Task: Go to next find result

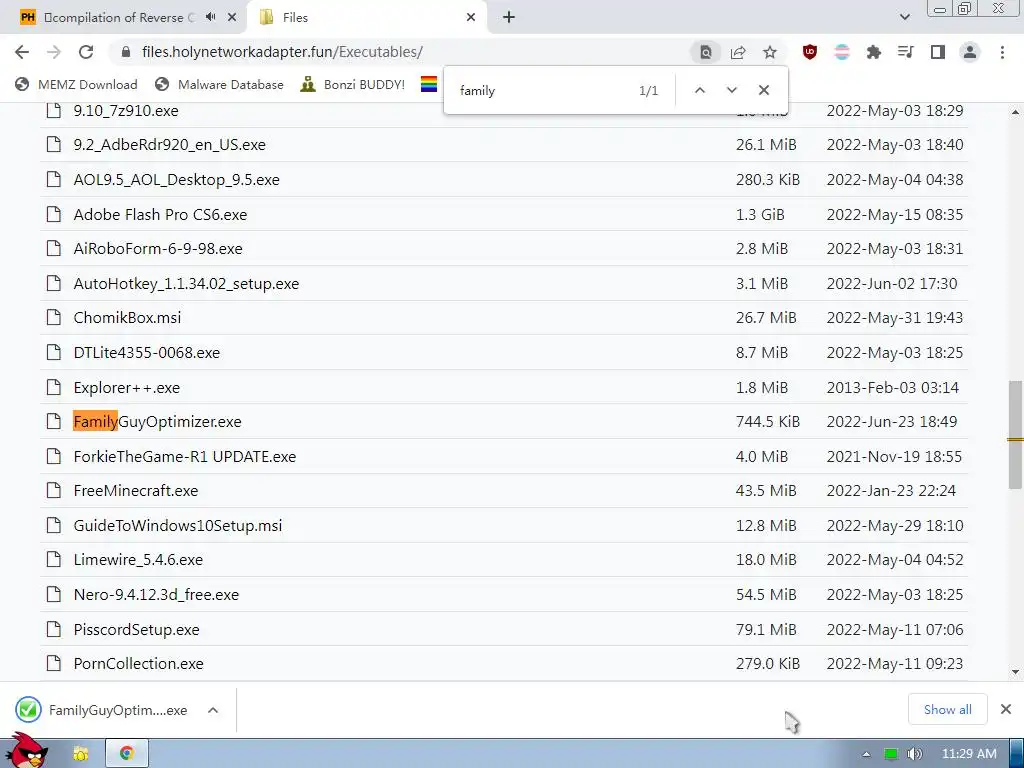Action: point(731,90)
